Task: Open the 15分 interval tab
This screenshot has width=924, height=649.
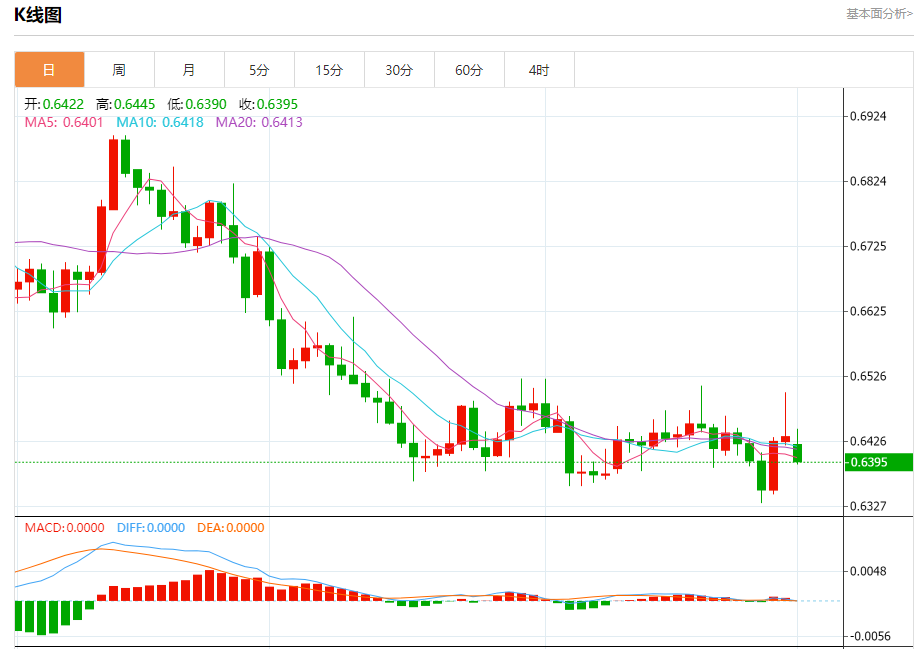Action: 329,70
